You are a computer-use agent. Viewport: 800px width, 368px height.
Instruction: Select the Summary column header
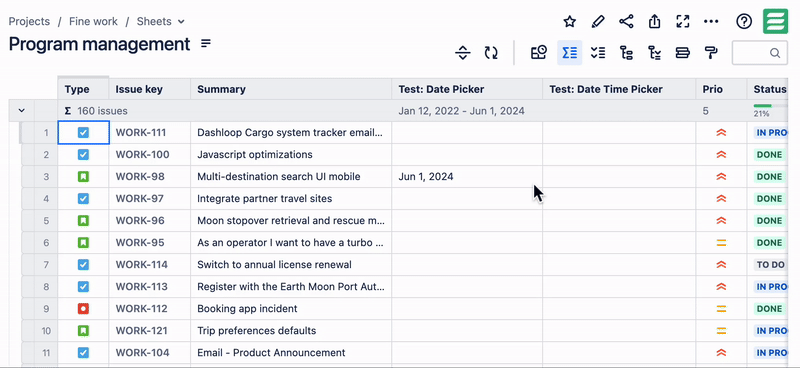291,89
